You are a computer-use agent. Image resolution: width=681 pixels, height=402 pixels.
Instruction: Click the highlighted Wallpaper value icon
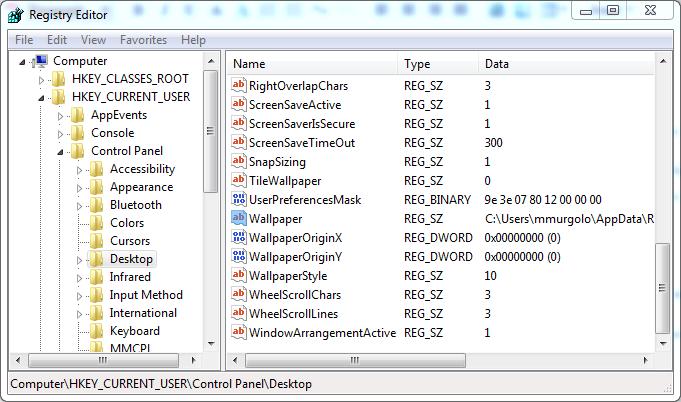click(x=238, y=218)
